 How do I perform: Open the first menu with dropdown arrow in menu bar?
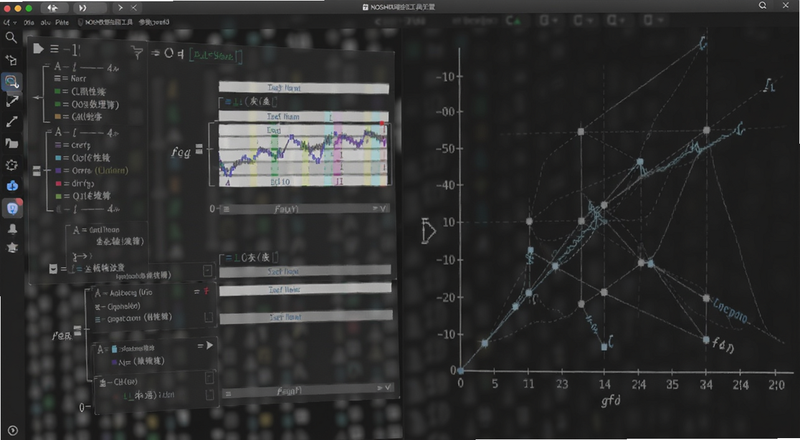[x=9, y=22]
